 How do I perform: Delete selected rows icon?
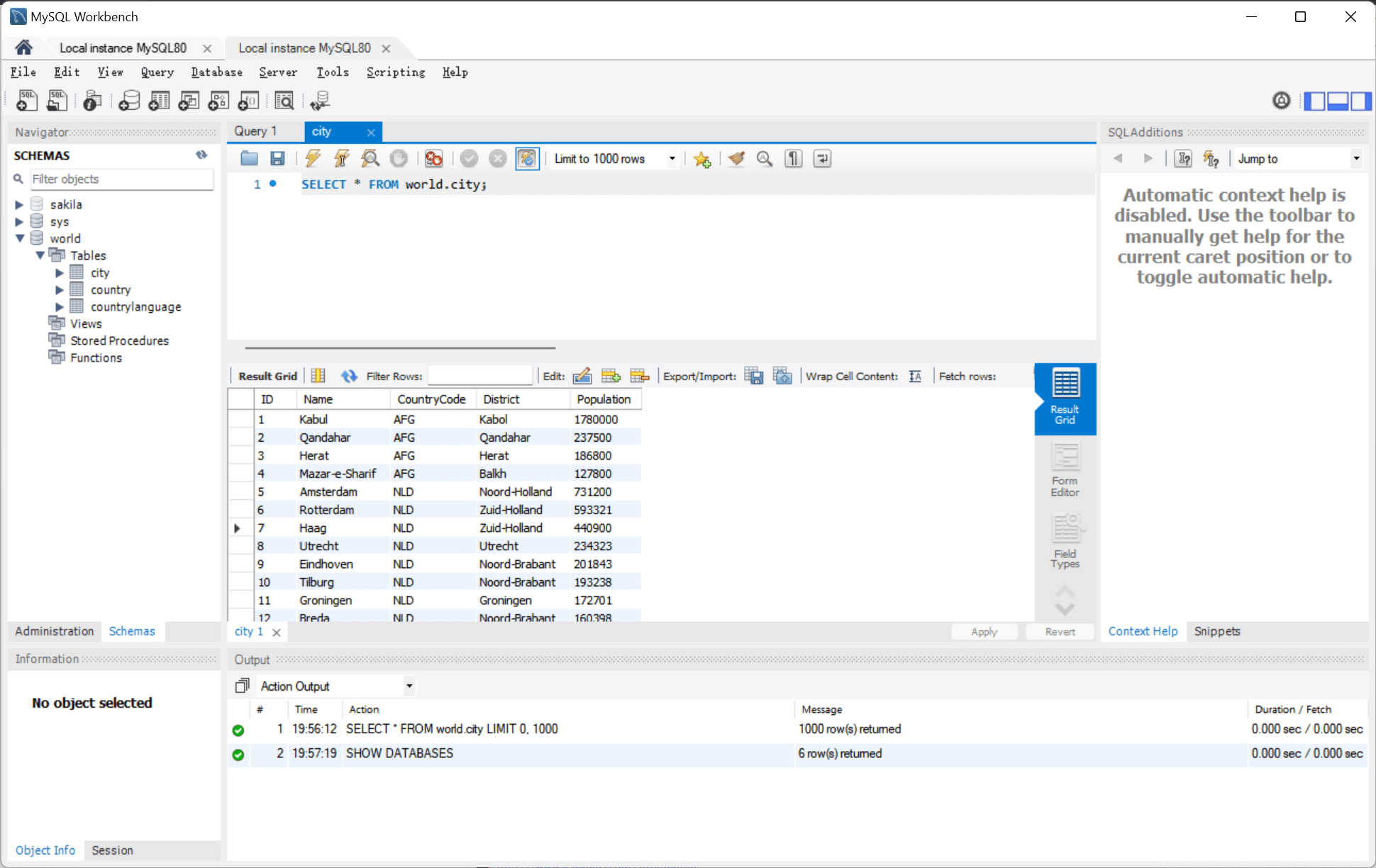[x=640, y=376]
